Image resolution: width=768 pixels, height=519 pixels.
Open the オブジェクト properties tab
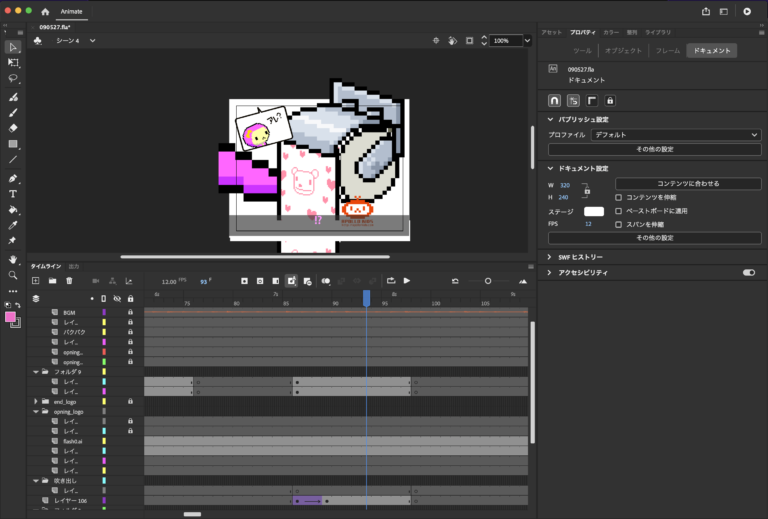coord(623,51)
